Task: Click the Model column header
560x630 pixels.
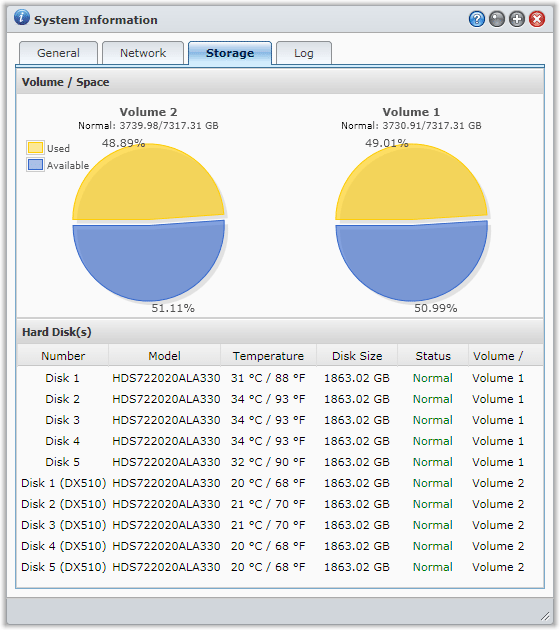Action: point(164,356)
